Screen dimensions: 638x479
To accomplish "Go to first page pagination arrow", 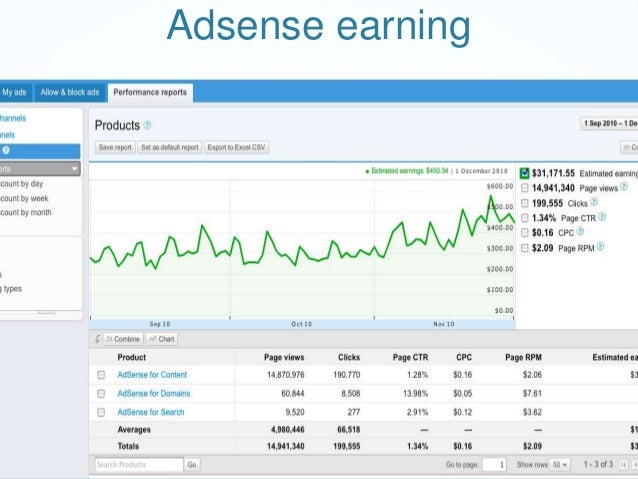I will click(623, 464).
